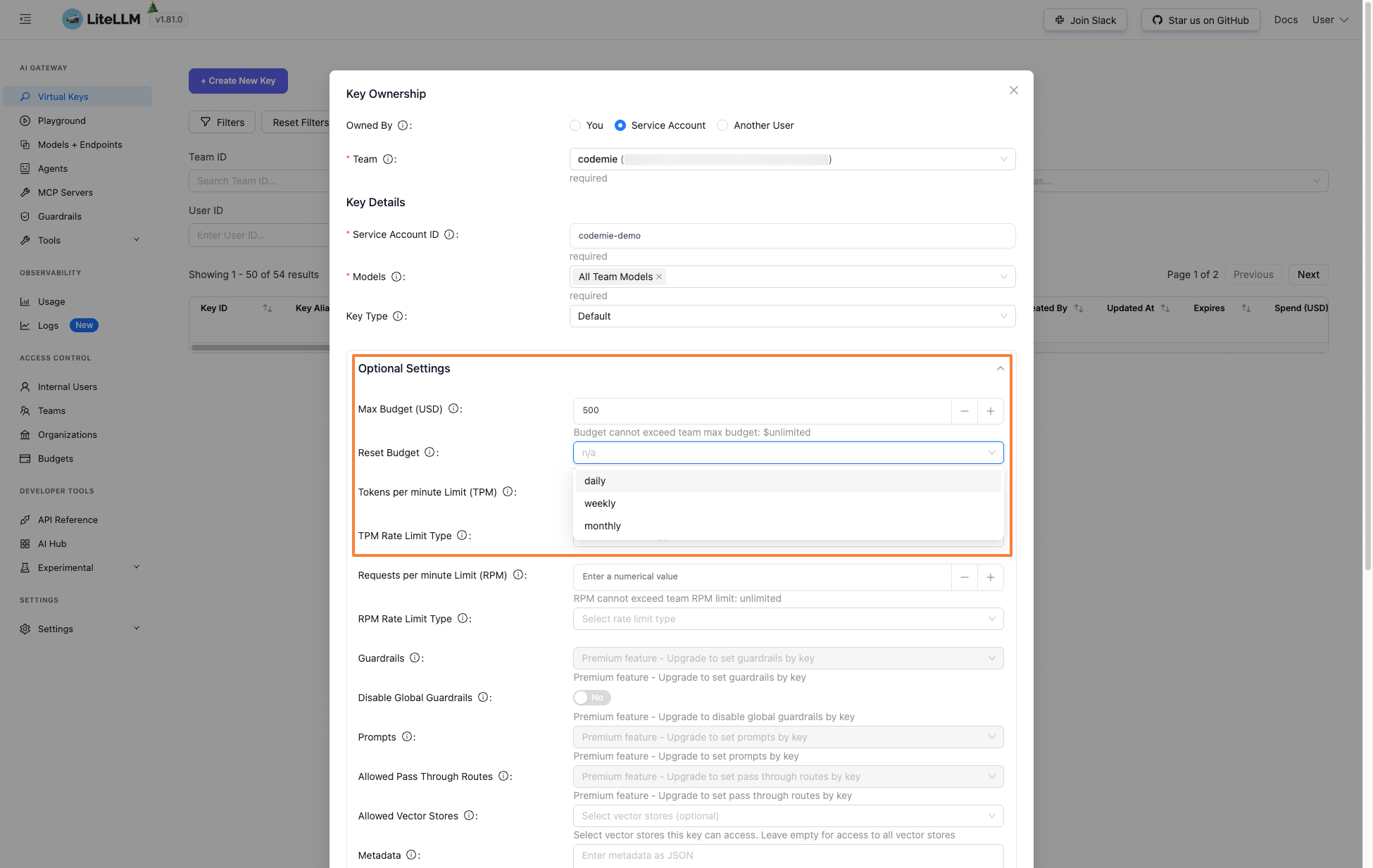The image size is (1373, 868).
Task: Click the hamburger menu icon
Action: tap(25, 19)
